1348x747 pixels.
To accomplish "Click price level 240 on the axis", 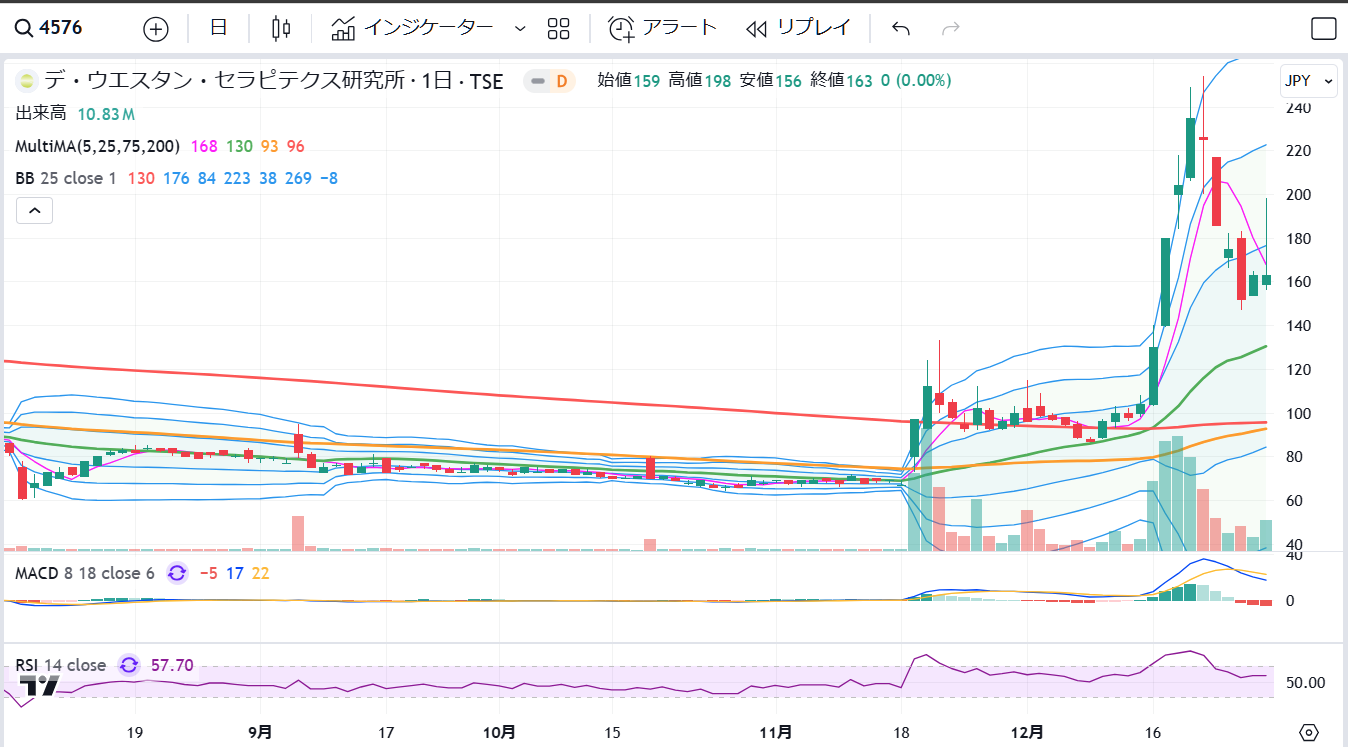I will pyautogui.click(x=1299, y=107).
